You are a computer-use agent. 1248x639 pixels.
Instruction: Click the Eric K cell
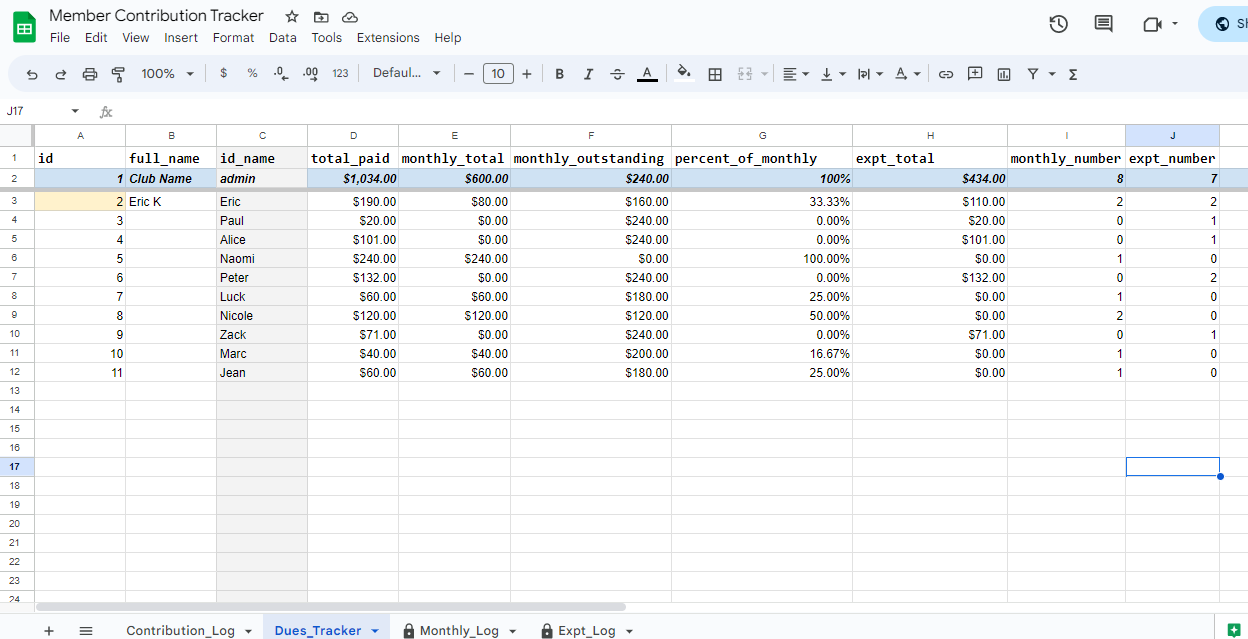coord(171,201)
